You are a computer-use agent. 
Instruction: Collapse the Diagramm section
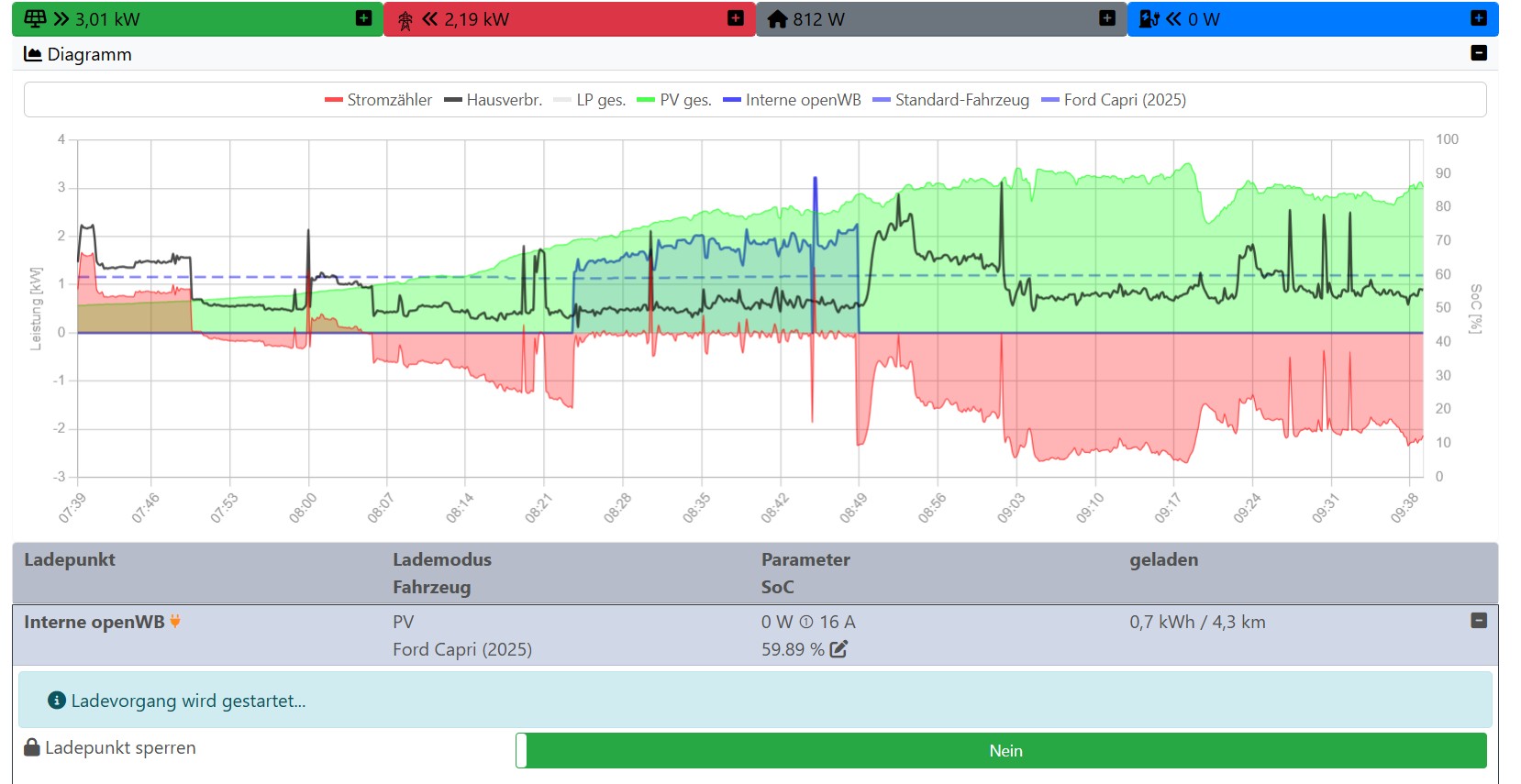pos(1478,53)
